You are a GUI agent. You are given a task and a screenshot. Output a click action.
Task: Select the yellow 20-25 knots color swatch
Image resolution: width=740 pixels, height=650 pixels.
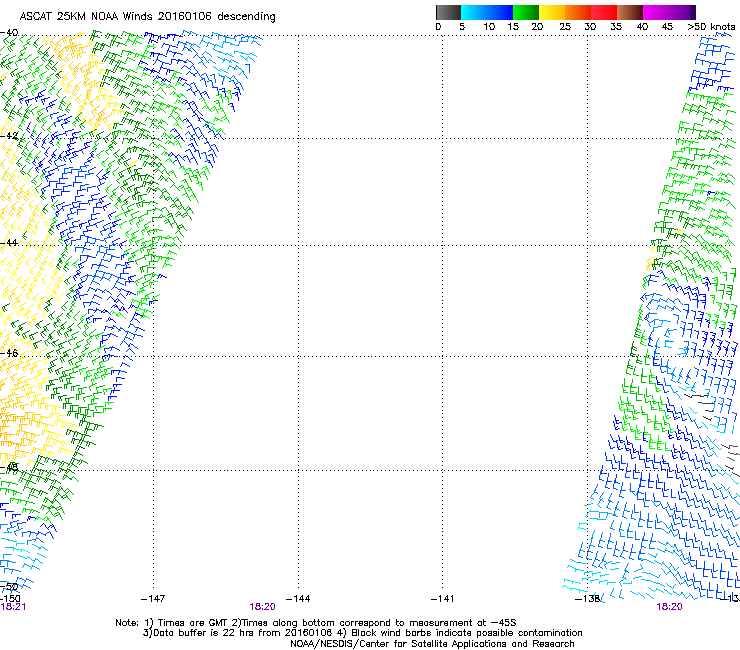tap(552, 12)
